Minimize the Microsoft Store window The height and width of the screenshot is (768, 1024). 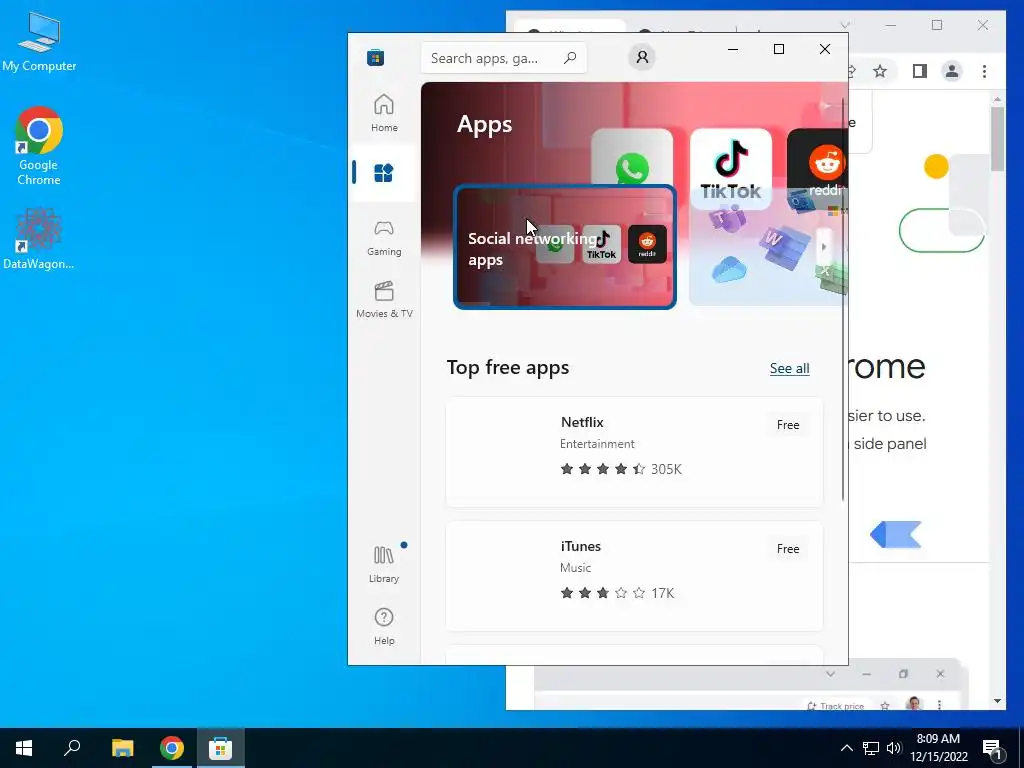[733, 49]
